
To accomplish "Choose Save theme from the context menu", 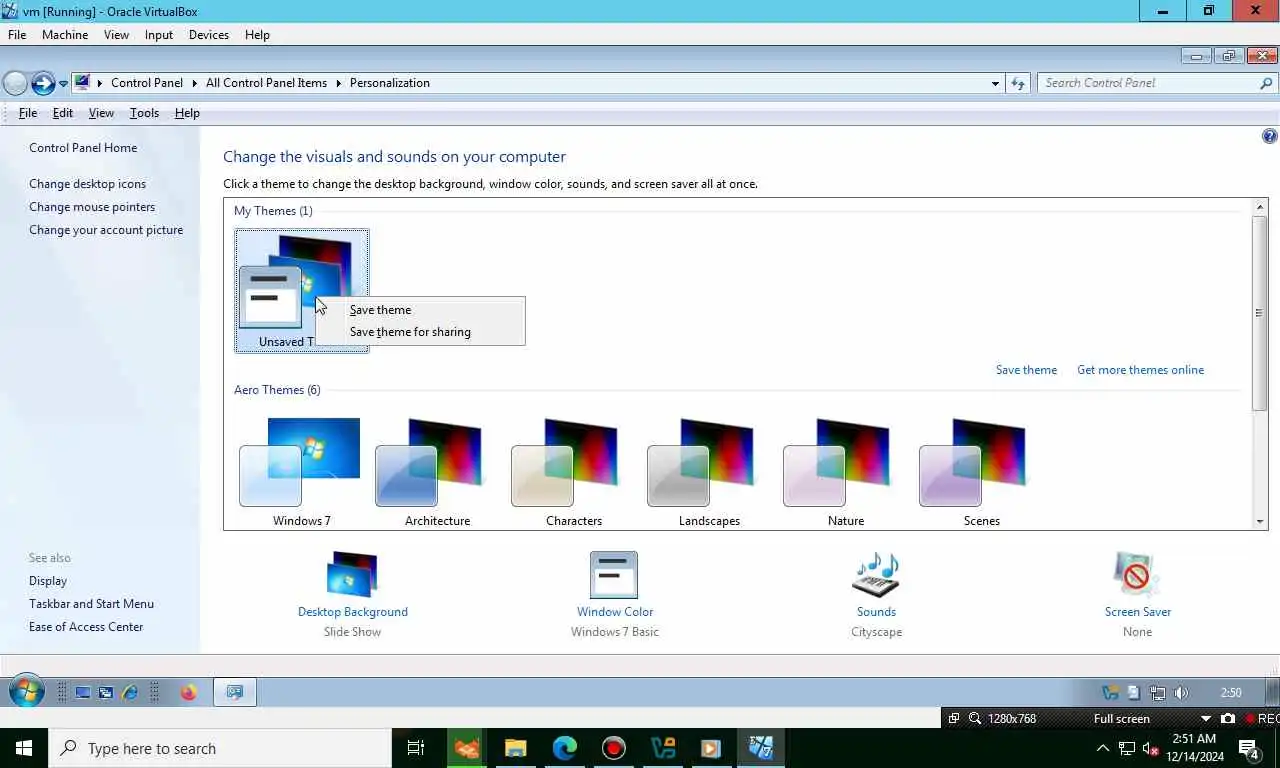I will 380,310.
